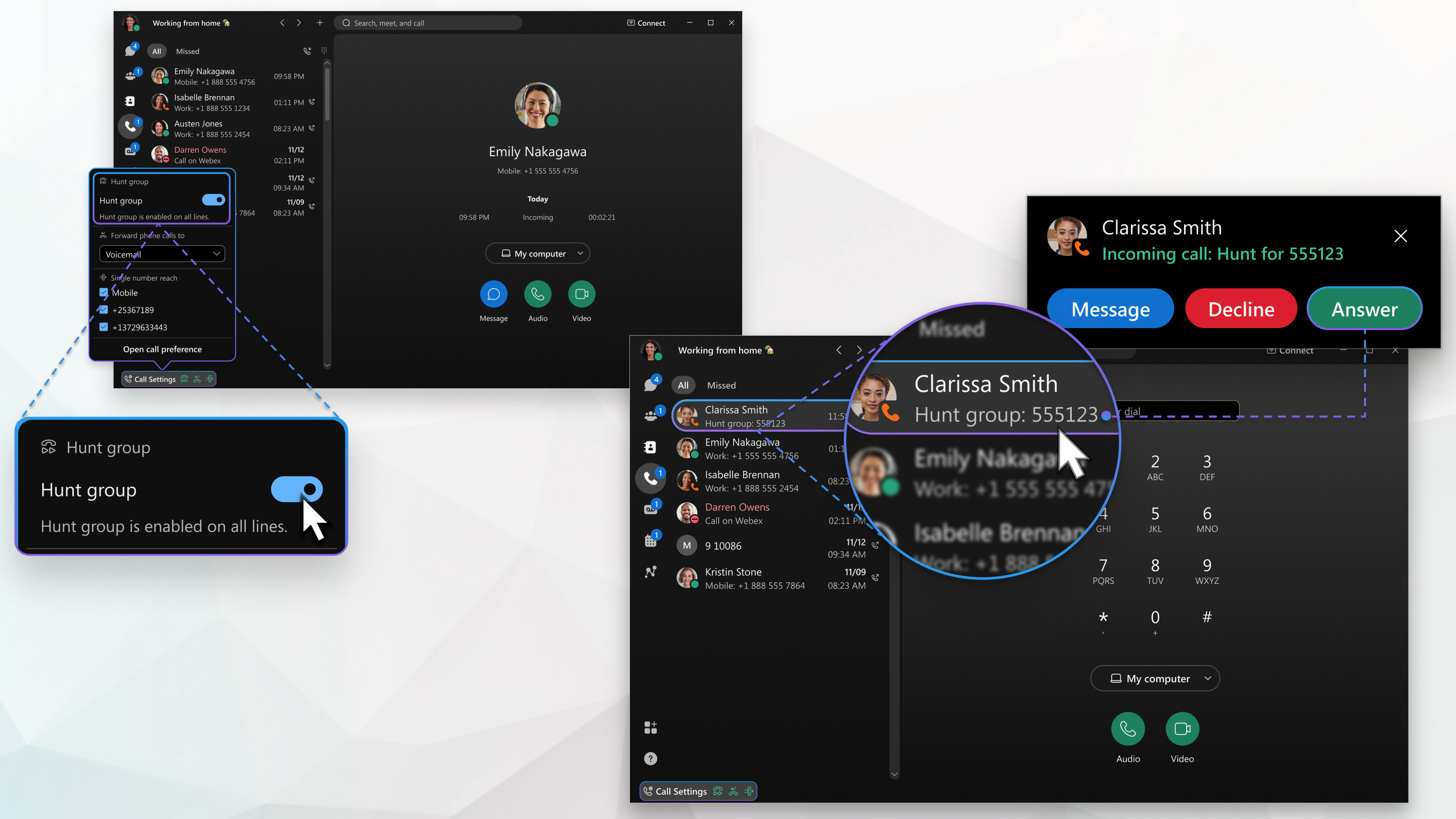Click Decline button for incoming hunt call

click(1240, 308)
